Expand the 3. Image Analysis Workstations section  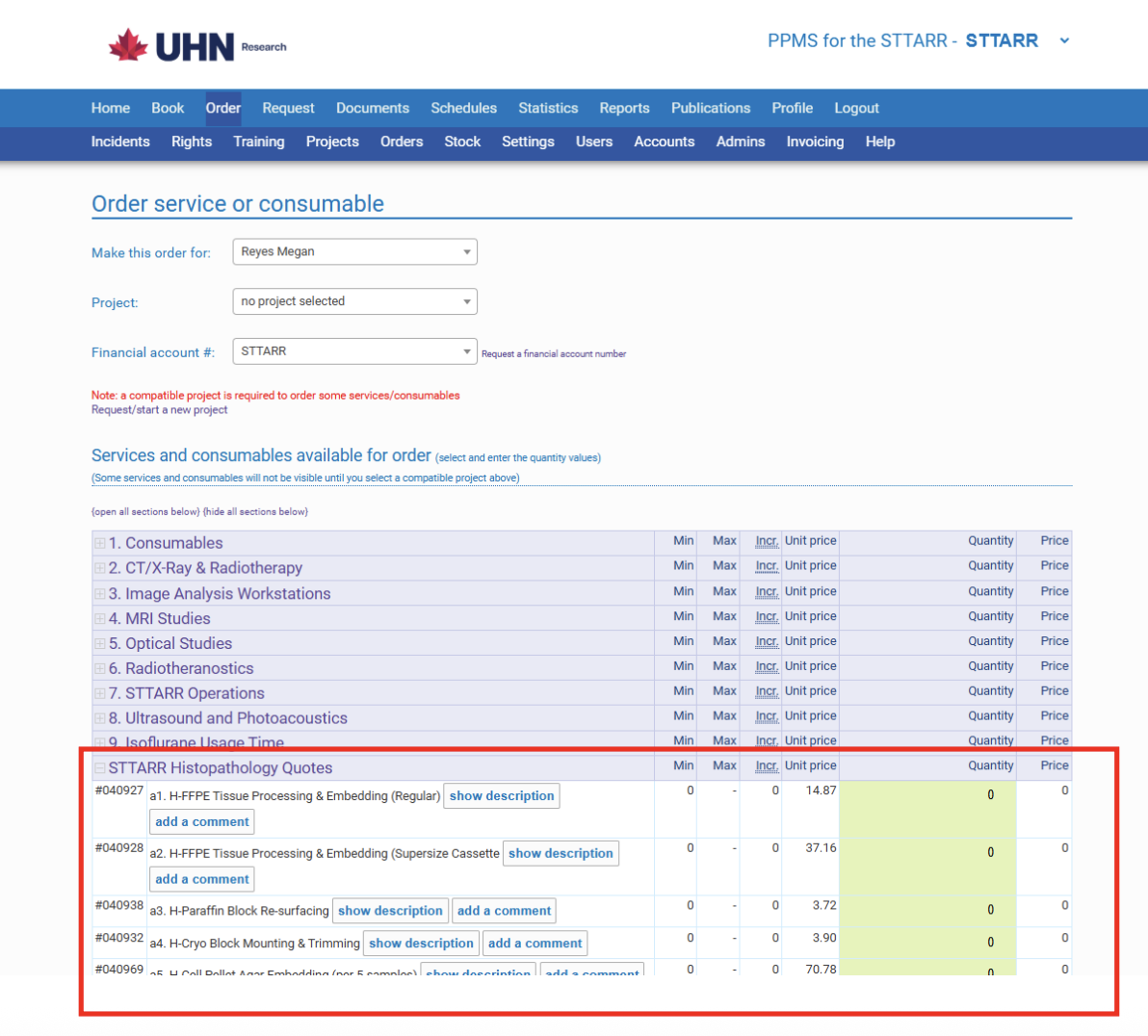tap(99, 594)
